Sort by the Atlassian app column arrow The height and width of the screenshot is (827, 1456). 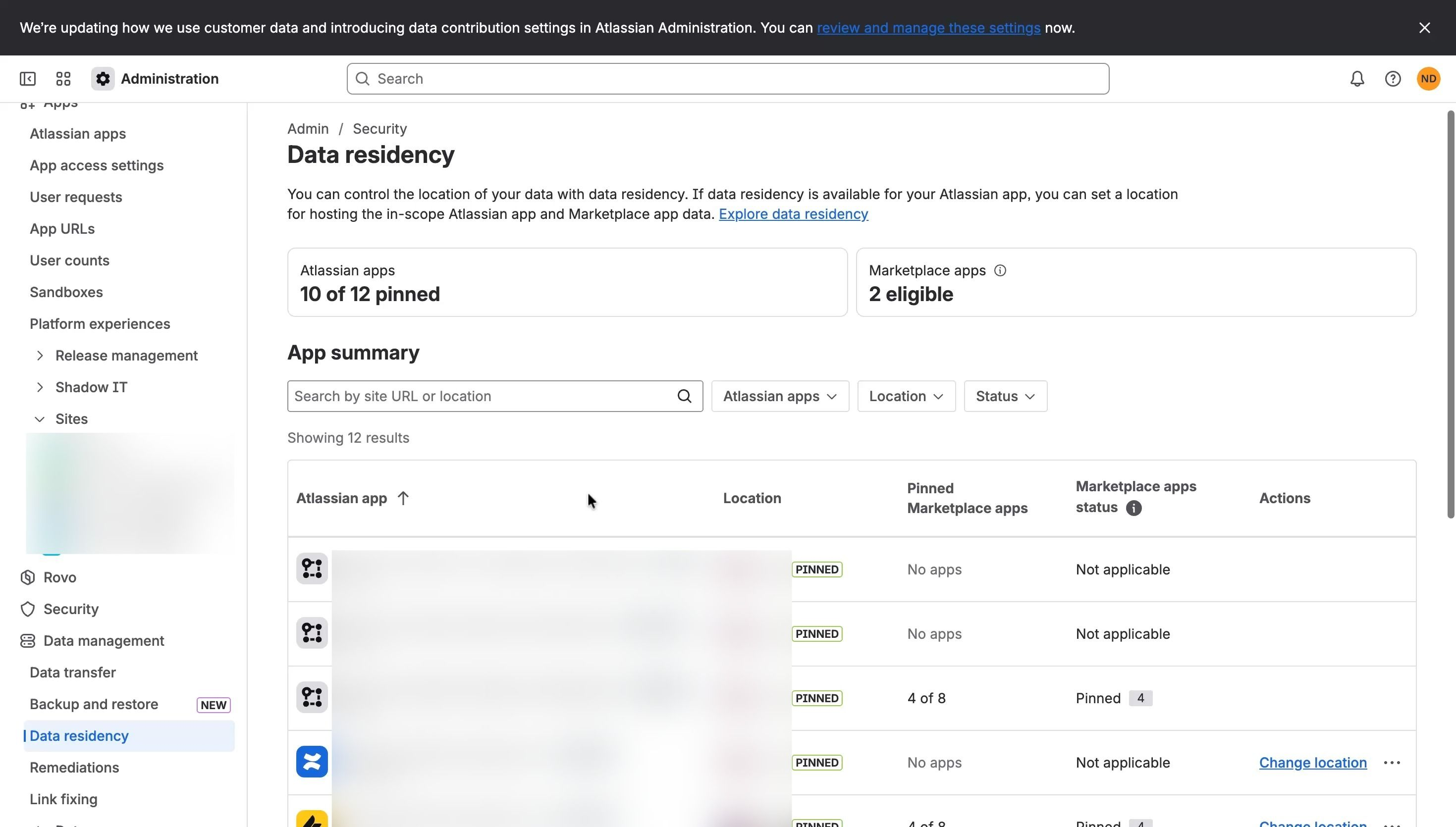coord(403,498)
